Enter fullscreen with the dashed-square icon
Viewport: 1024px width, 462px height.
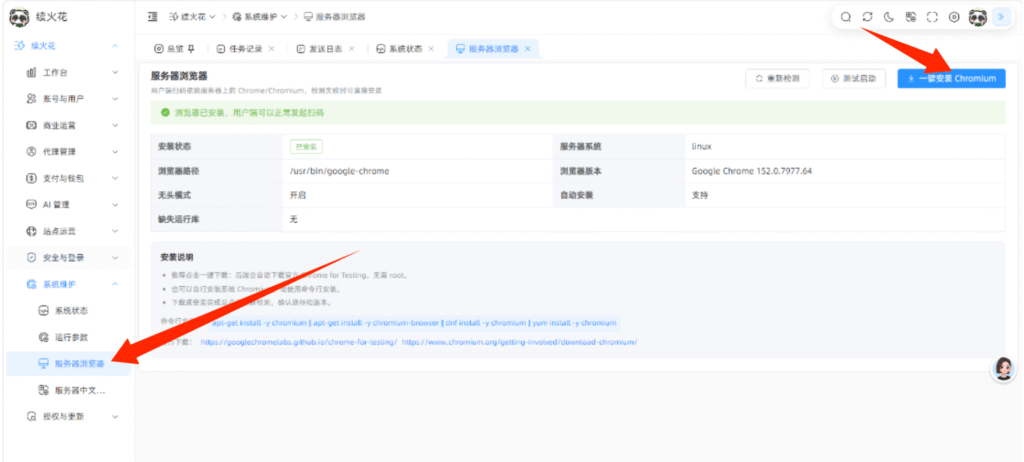point(932,18)
